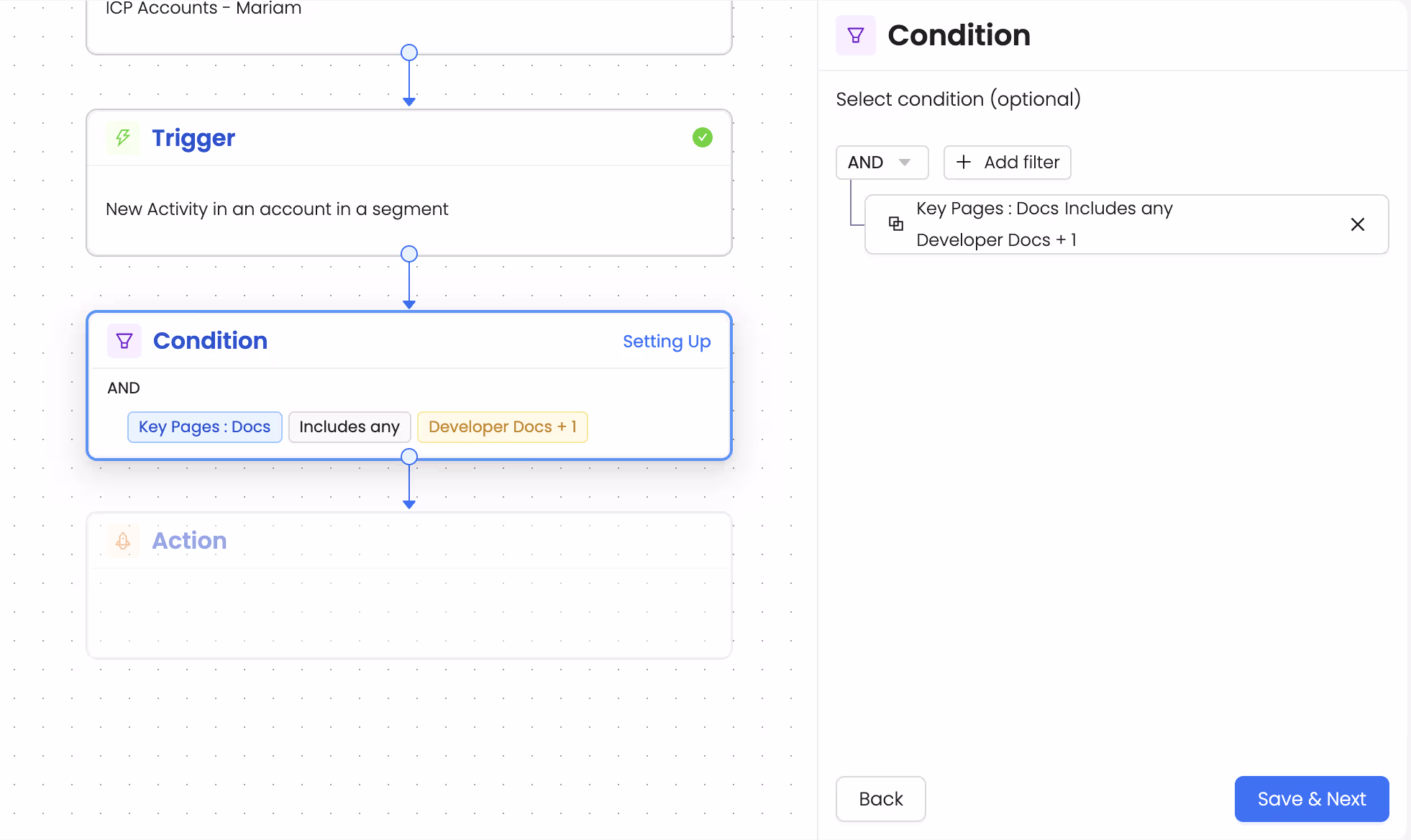1411x840 pixels.
Task: Click the green checkmark on the Trigger card
Action: [x=703, y=137]
